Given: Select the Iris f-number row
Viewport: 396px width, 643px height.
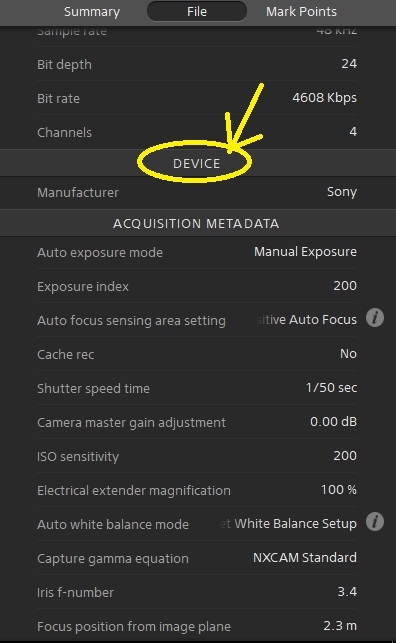Looking at the screenshot, I should 197,592.
